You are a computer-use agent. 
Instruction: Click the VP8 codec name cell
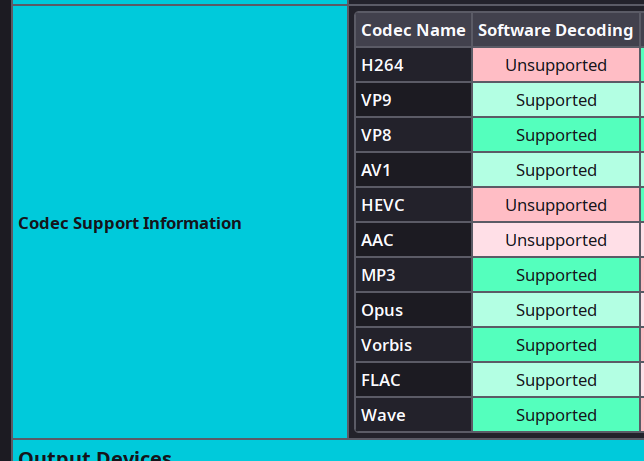point(413,135)
